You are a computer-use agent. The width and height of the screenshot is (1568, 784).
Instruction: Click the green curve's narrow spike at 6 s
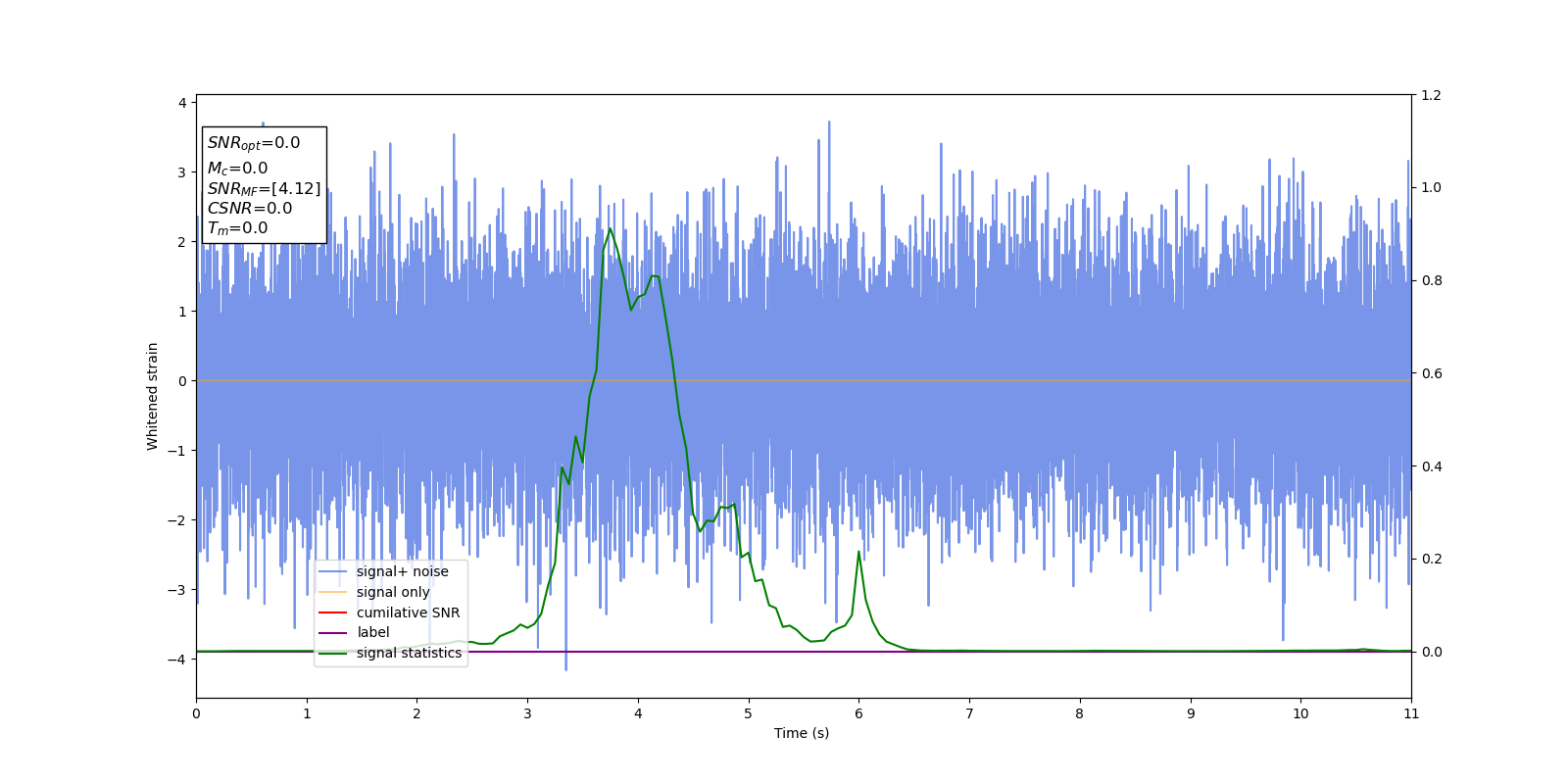point(858,552)
